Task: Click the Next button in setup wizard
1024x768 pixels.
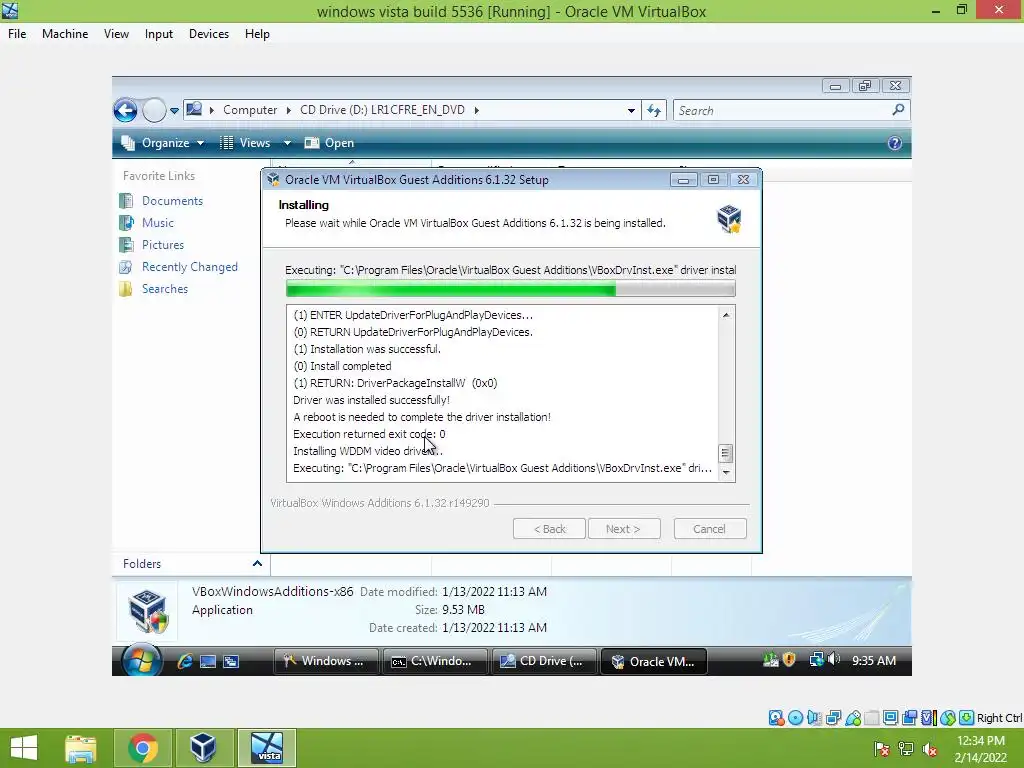Action: click(x=624, y=529)
